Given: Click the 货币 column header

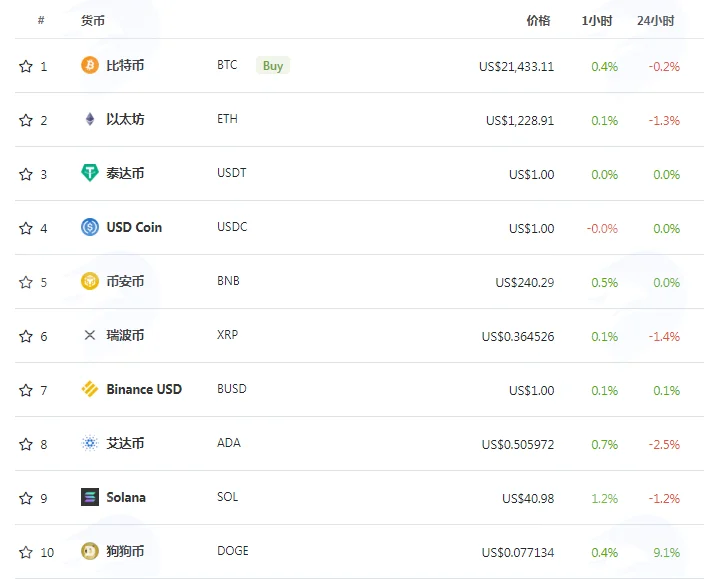Looking at the screenshot, I should point(92,21).
